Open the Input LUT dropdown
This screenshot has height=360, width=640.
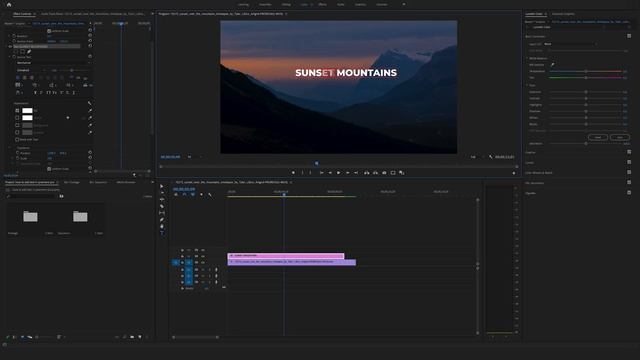click(570, 44)
